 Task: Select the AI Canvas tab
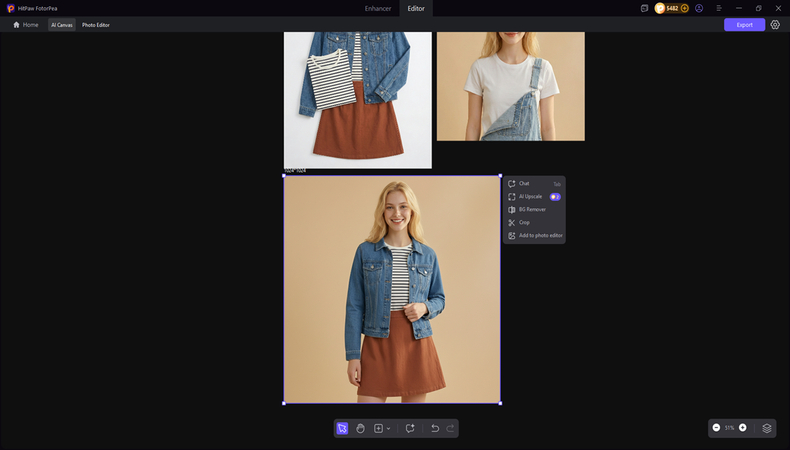[x=61, y=25]
